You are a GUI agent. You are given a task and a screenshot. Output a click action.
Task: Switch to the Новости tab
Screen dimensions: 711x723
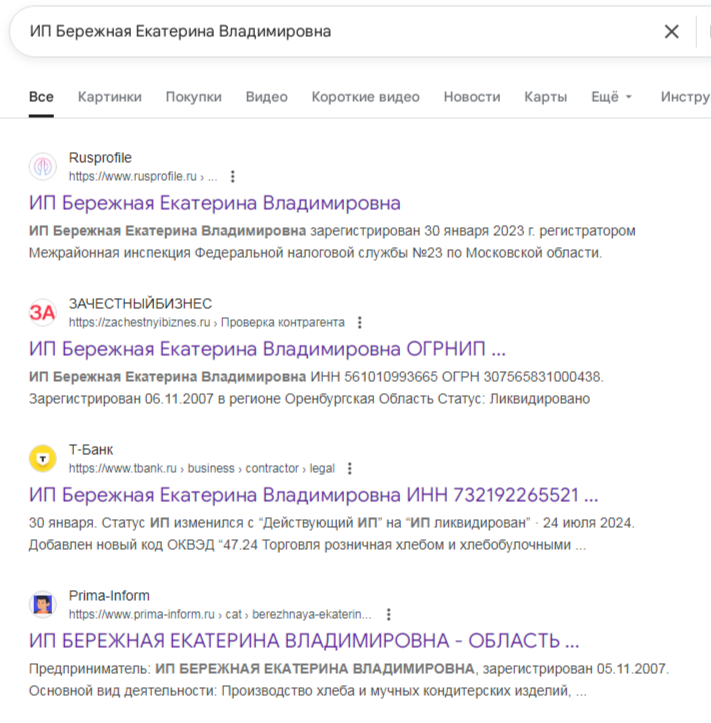(472, 97)
